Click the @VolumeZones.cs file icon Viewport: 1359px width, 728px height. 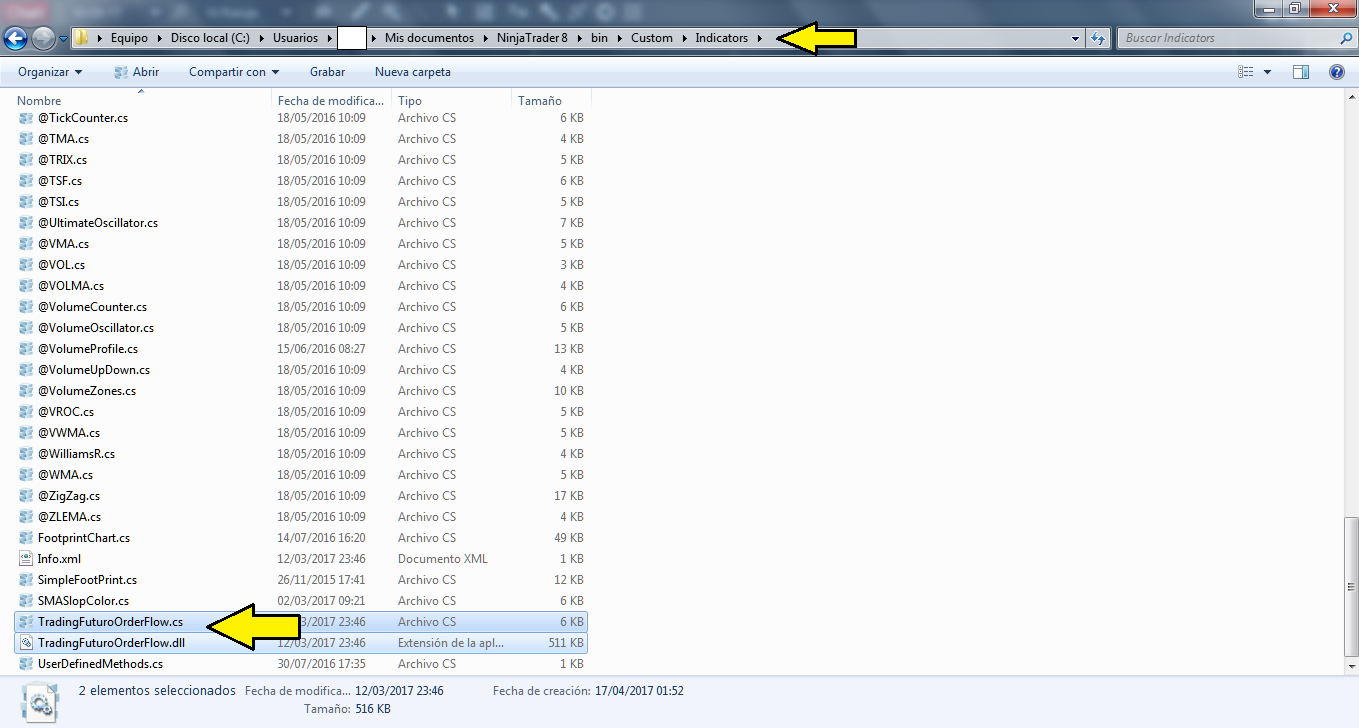(26, 391)
